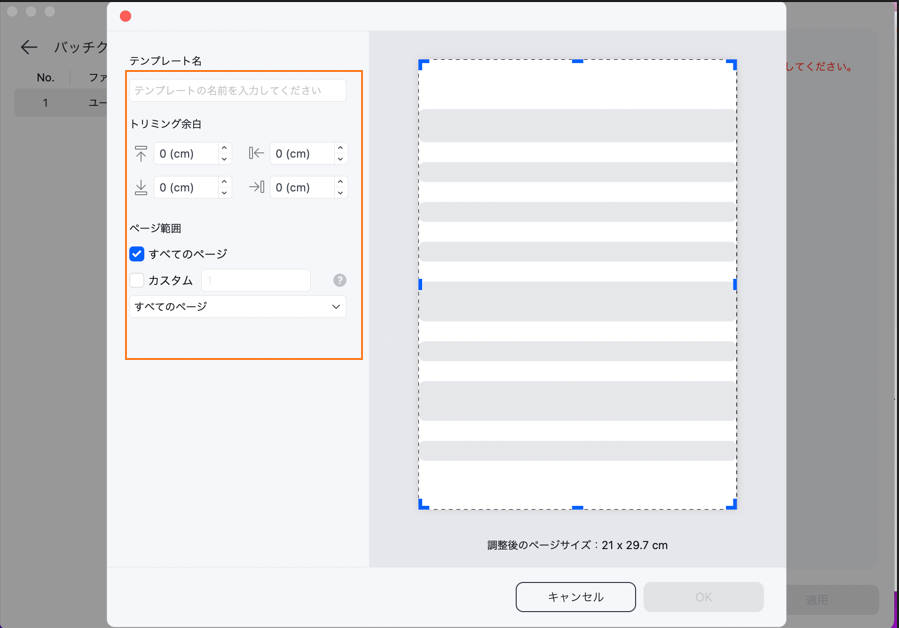Grab the top-left crop corner handle
Screen dimensions: 899x628
423,64
